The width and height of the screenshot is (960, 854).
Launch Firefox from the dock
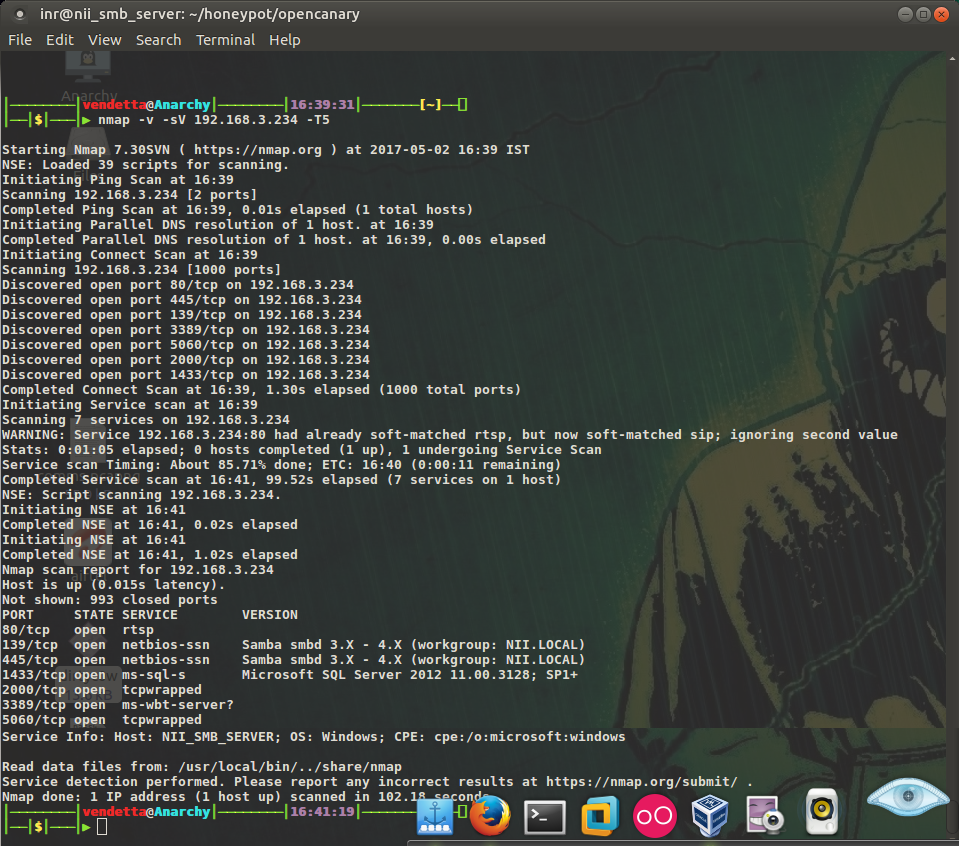point(490,815)
